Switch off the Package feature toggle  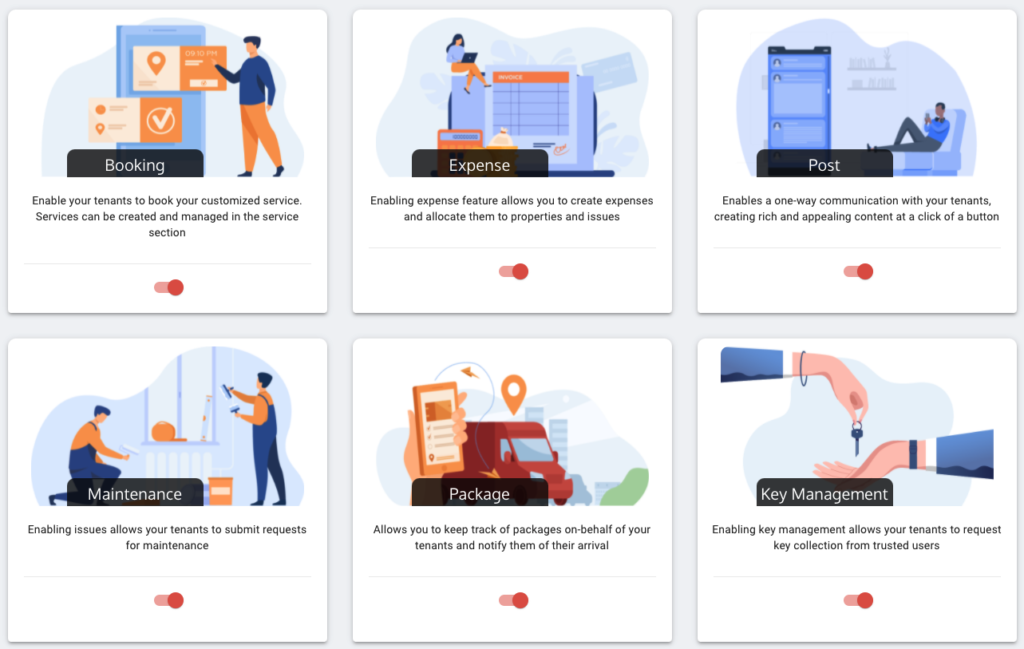click(513, 600)
